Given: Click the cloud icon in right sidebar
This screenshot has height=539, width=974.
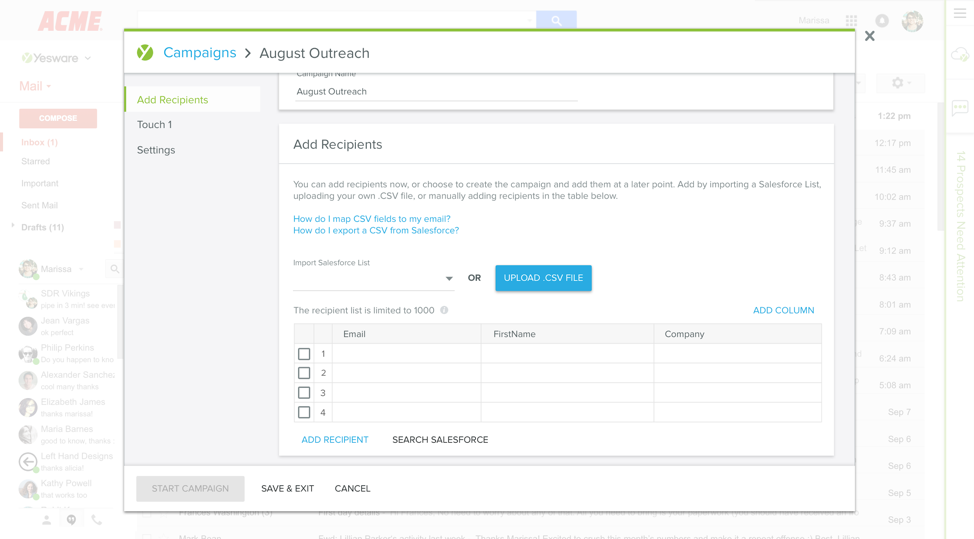Looking at the screenshot, I should 960,55.
